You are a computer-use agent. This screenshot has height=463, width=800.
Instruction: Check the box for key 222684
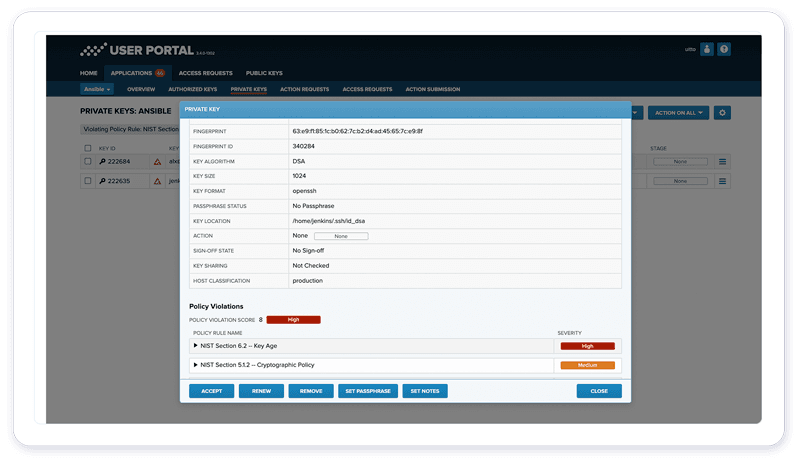tap(88, 161)
